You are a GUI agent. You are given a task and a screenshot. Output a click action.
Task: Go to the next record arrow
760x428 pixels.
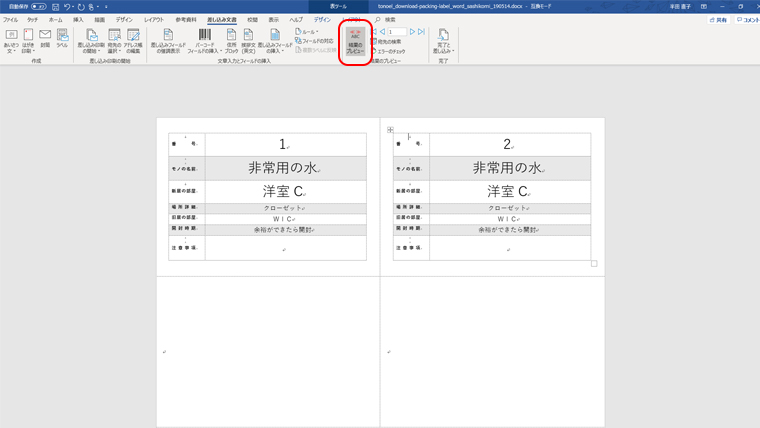tap(412, 32)
